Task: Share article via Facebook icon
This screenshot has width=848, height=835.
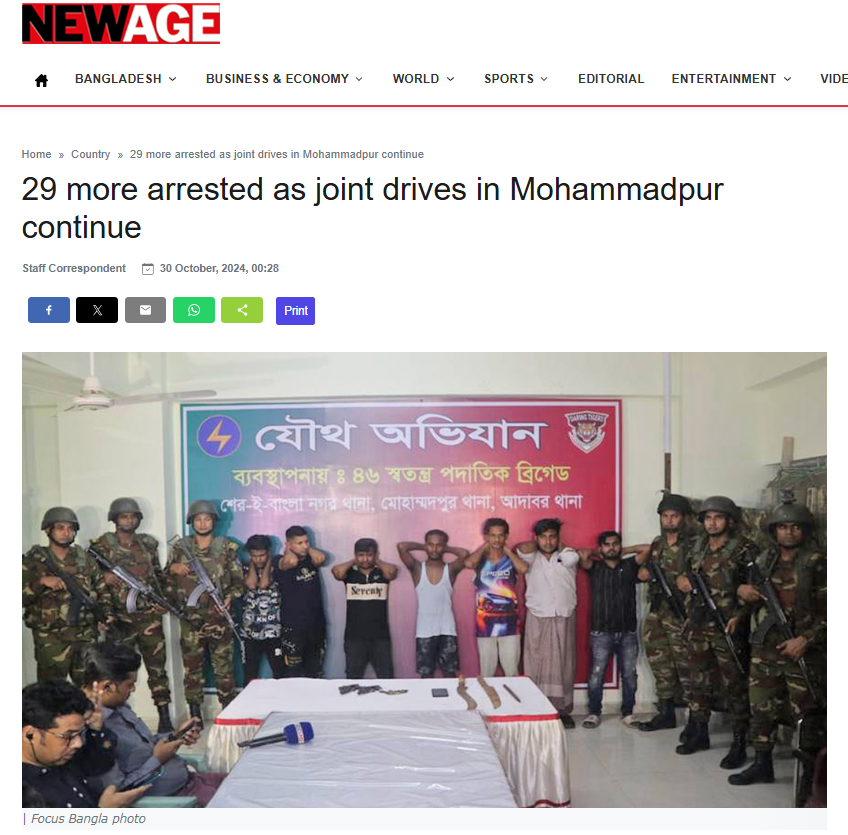Action: [49, 310]
